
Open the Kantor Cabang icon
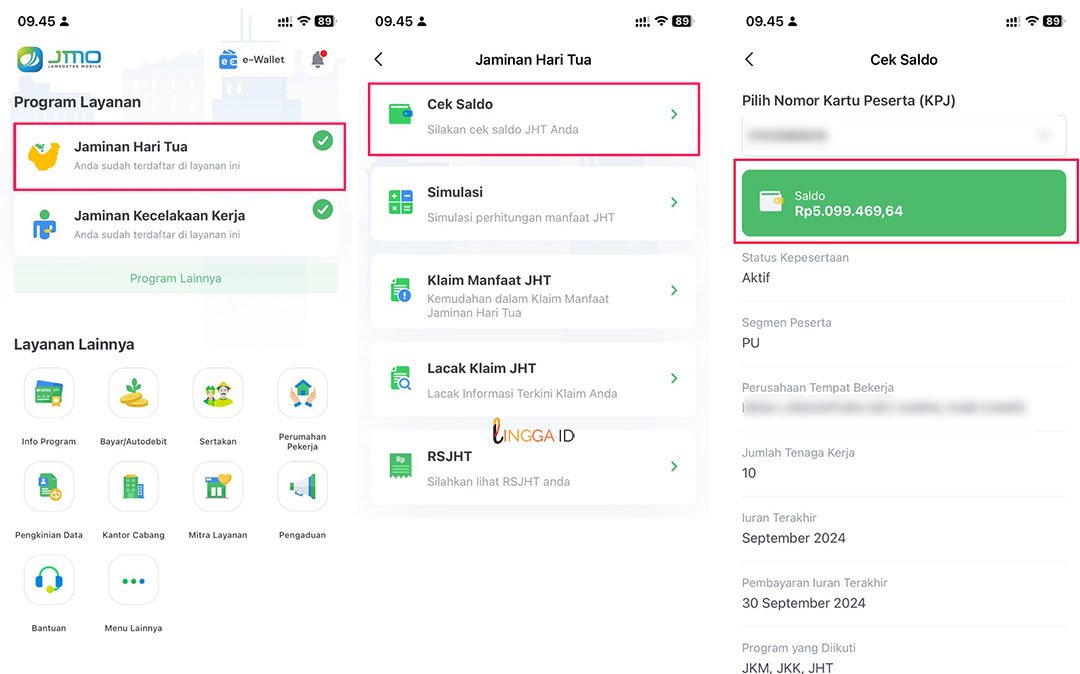(134, 487)
